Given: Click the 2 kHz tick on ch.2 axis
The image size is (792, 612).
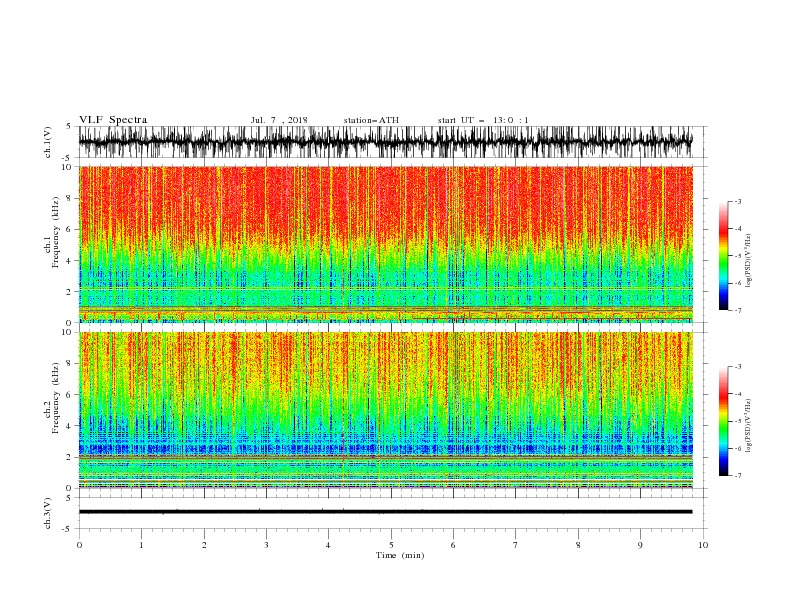Looking at the screenshot, I should pos(69,457).
